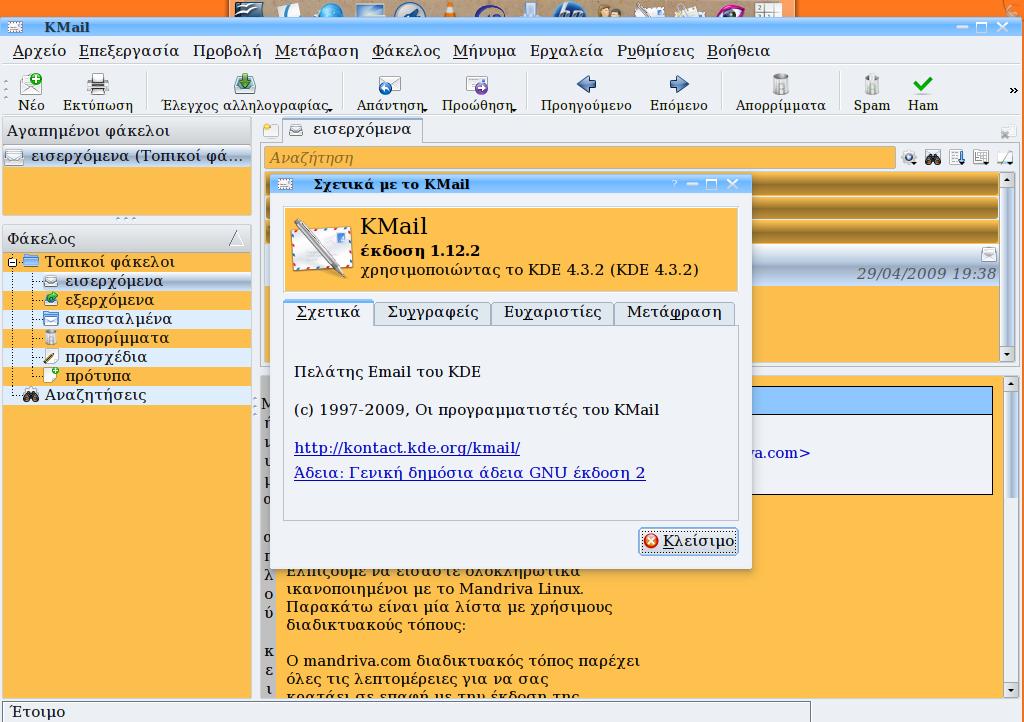Screen dimensions: 1024x722
Task: Open the Προβολή menu
Action: click(x=227, y=51)
